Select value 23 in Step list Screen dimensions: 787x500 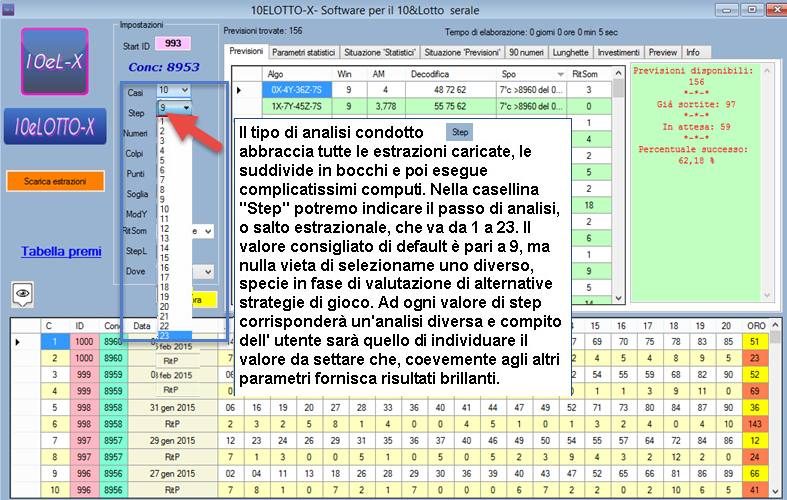164,334
